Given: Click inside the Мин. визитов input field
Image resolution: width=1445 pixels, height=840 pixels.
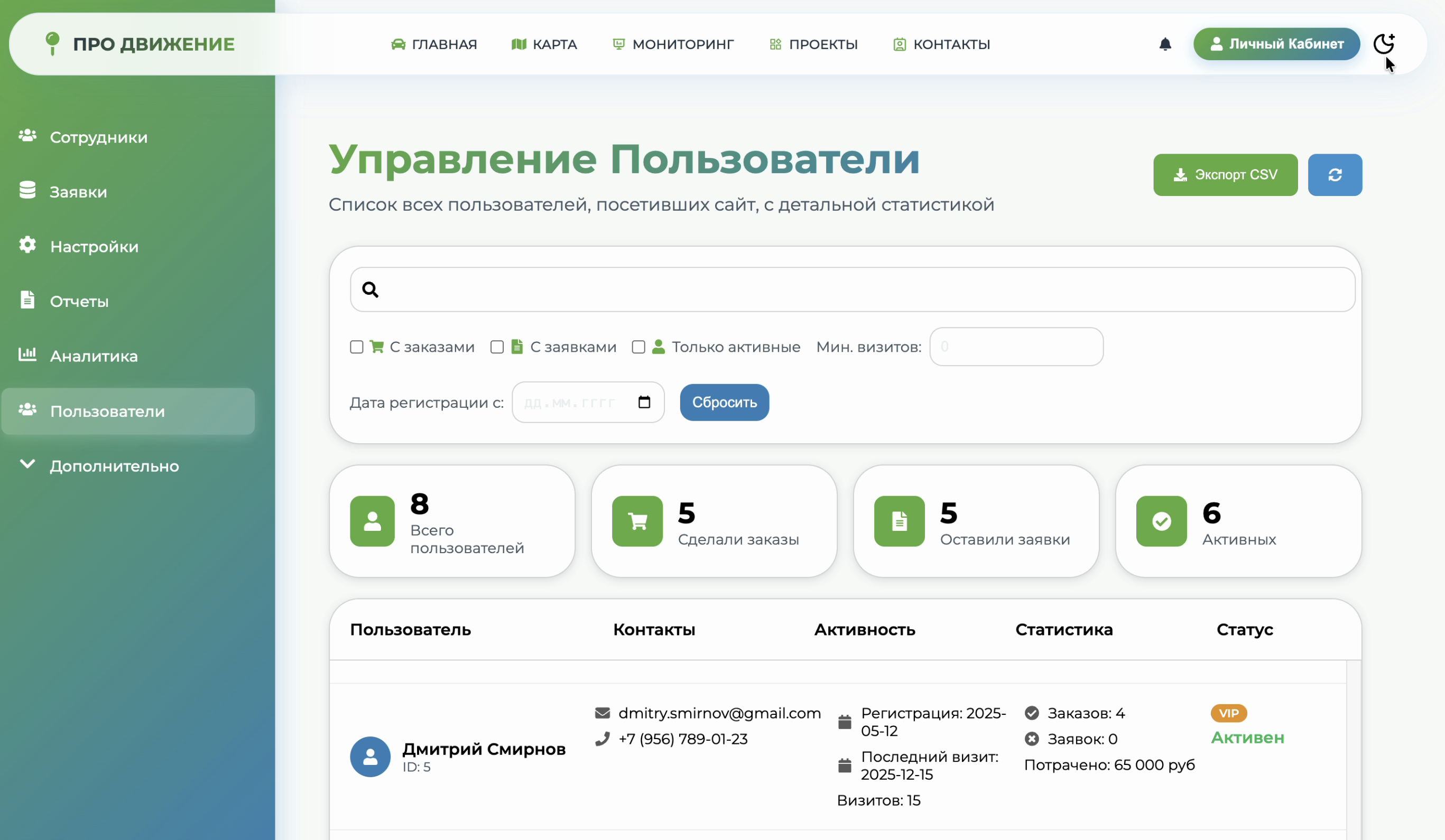Looking at the screenshot, I should [x=1016, y=347].
